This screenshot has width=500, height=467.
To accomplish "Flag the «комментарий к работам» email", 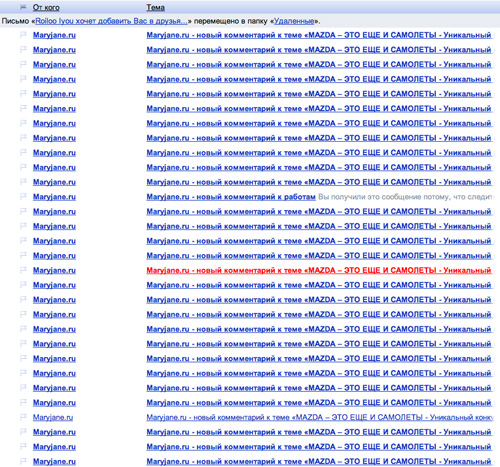I will (x=23, y=196).
